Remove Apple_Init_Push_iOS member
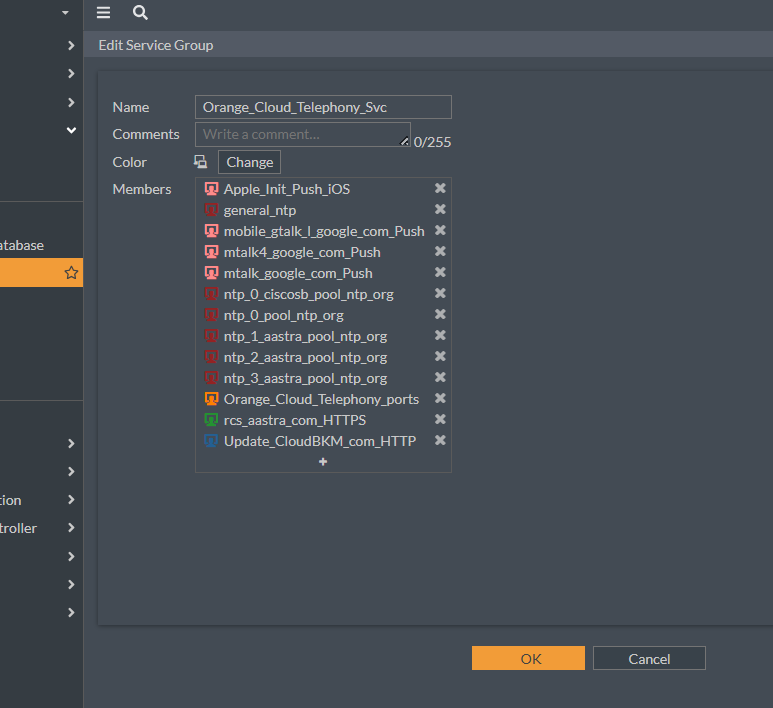The width and height of the screenshot is (773, 708). pos(440,188)
